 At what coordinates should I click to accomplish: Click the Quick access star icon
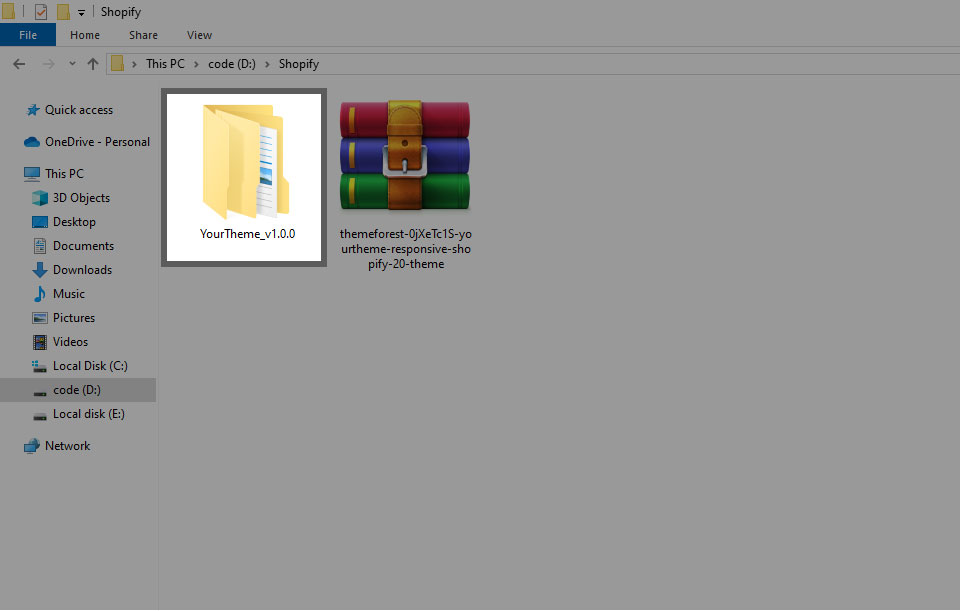pos(32,110)
